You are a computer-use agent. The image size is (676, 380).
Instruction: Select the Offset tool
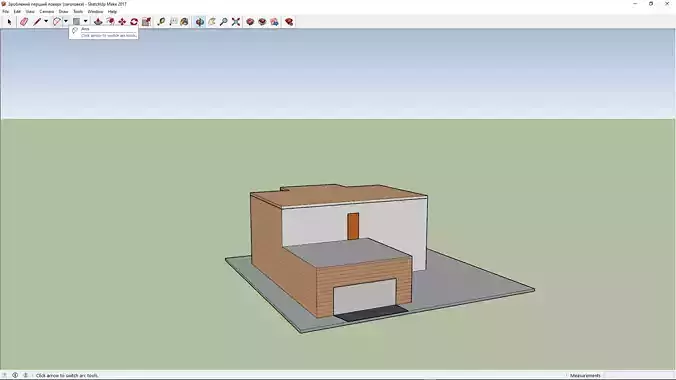pos(110,22)
